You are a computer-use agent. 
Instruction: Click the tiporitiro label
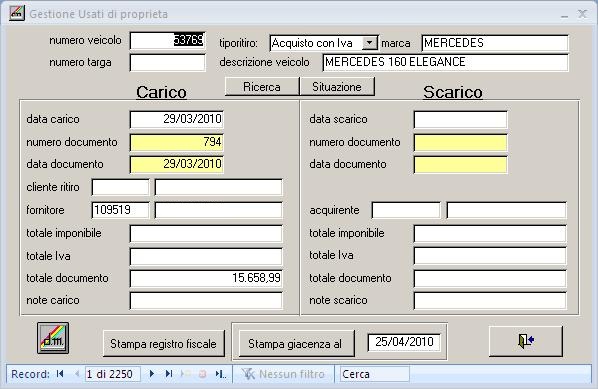coord(238,43)
